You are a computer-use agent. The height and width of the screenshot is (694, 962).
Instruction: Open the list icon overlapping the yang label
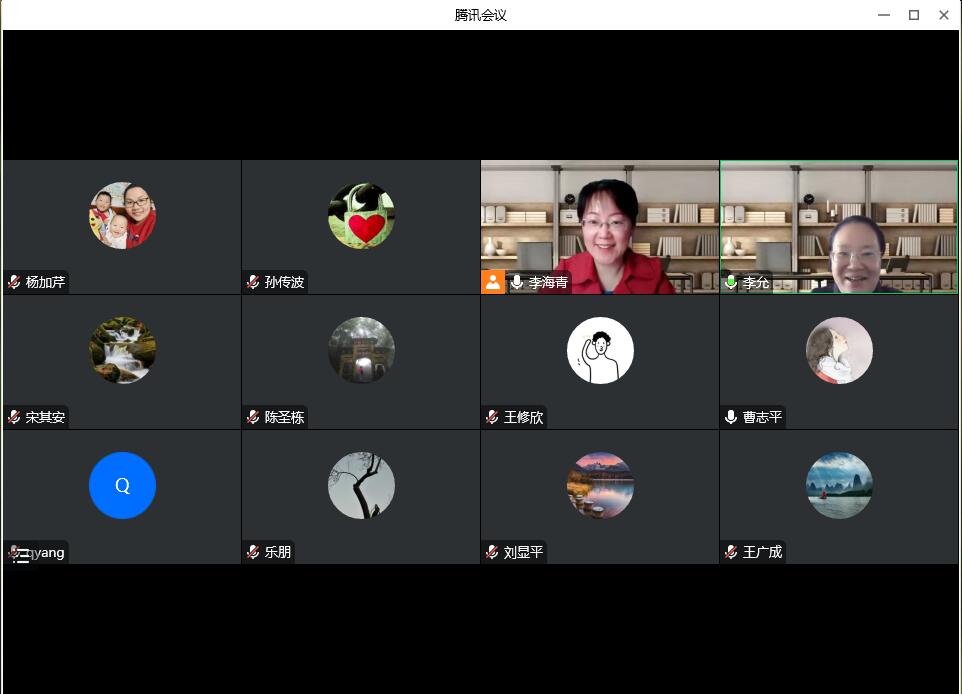coord(21,556)
